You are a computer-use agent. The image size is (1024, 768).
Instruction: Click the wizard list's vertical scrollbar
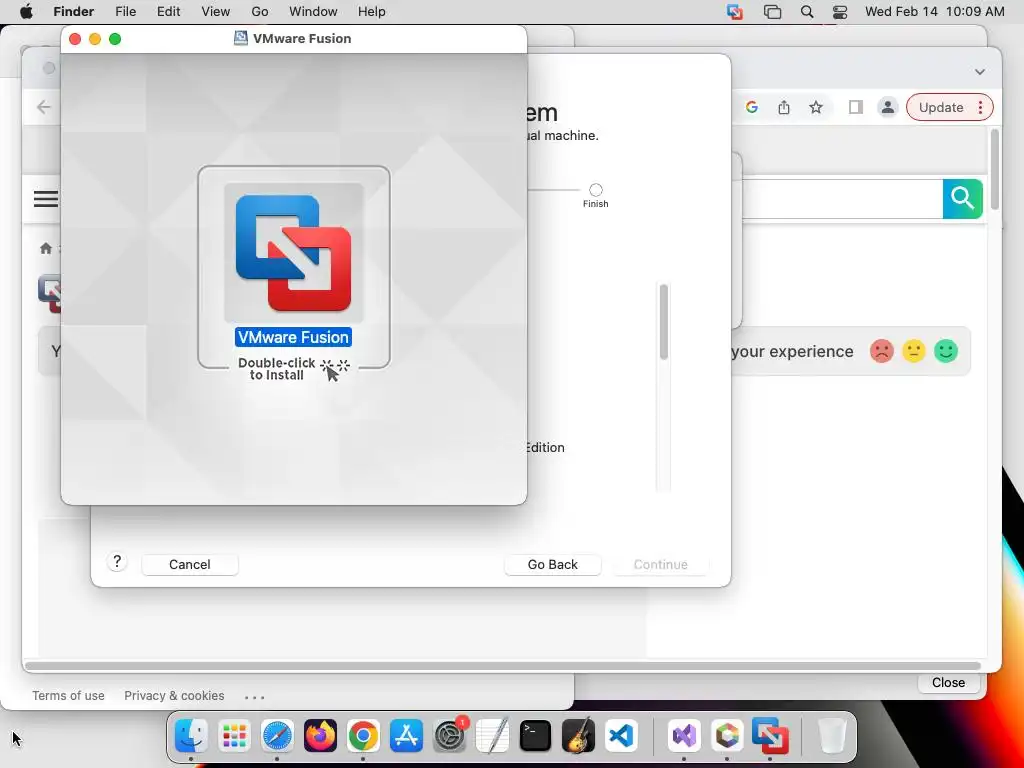coord(664,321)
